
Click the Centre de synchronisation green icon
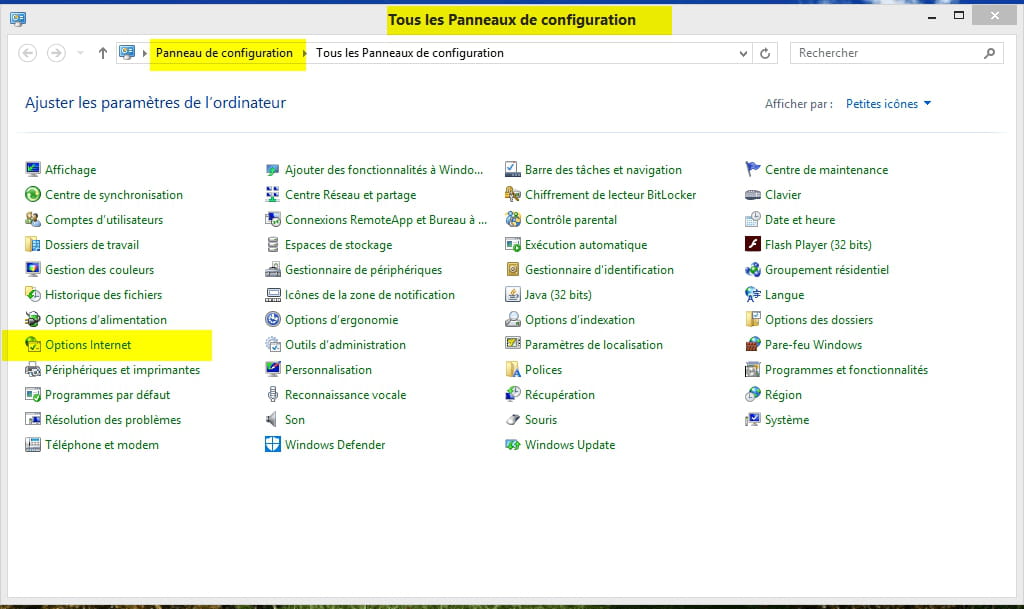pyautogui.click(x=33, y=195)
